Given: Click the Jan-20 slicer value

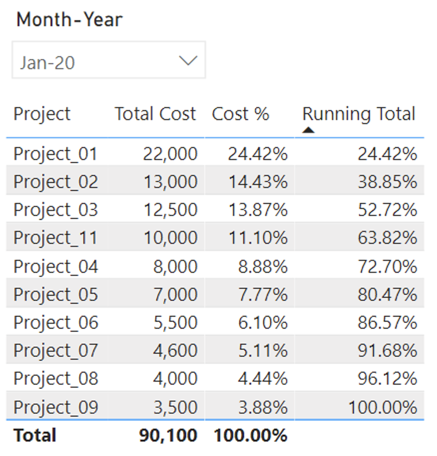Looking at the screenshot, I should tap(47, 63).
